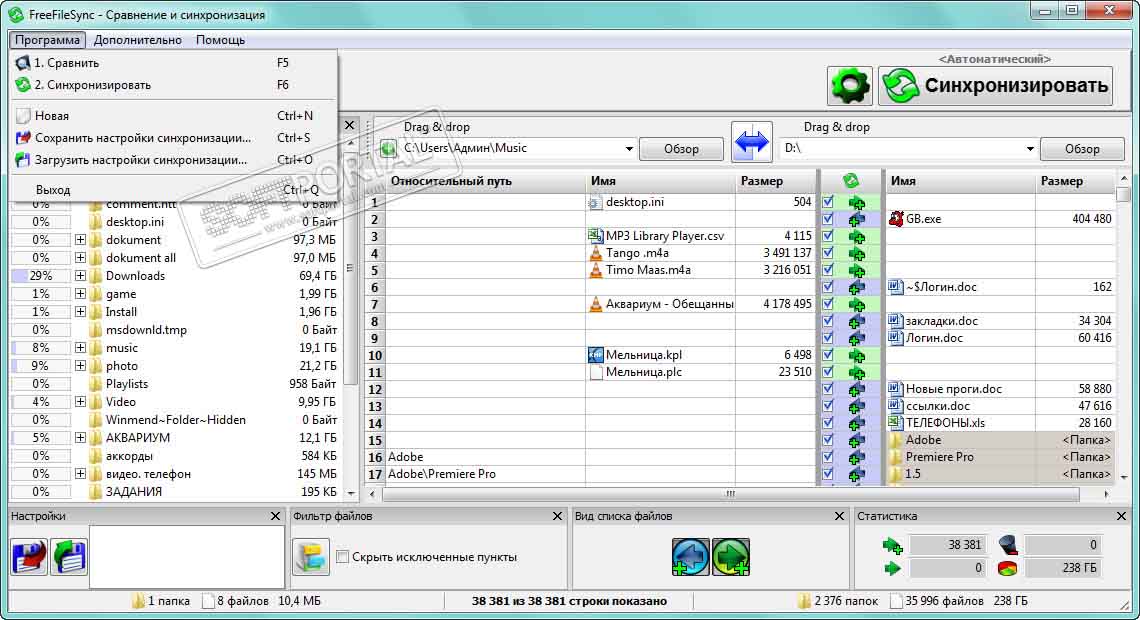Expand the dokument folder in tree
This screenshot has width=1140, height=620.
pyautogui.click(x=80, y=240)
